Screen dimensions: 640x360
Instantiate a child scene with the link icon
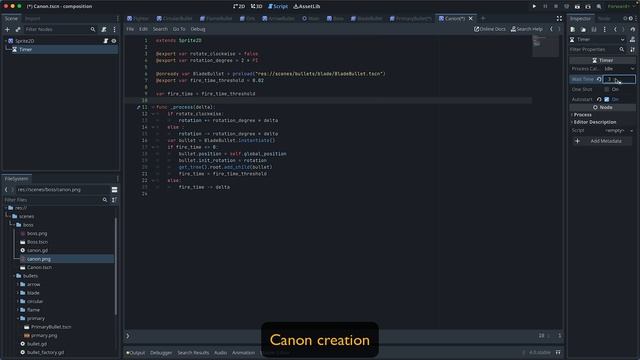pyautogui.click(x=18, y=29)
